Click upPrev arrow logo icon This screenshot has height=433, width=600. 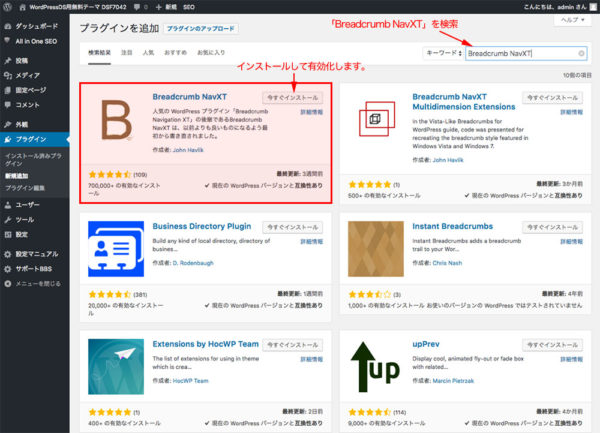pyautogui.click(x=376, y=367)
